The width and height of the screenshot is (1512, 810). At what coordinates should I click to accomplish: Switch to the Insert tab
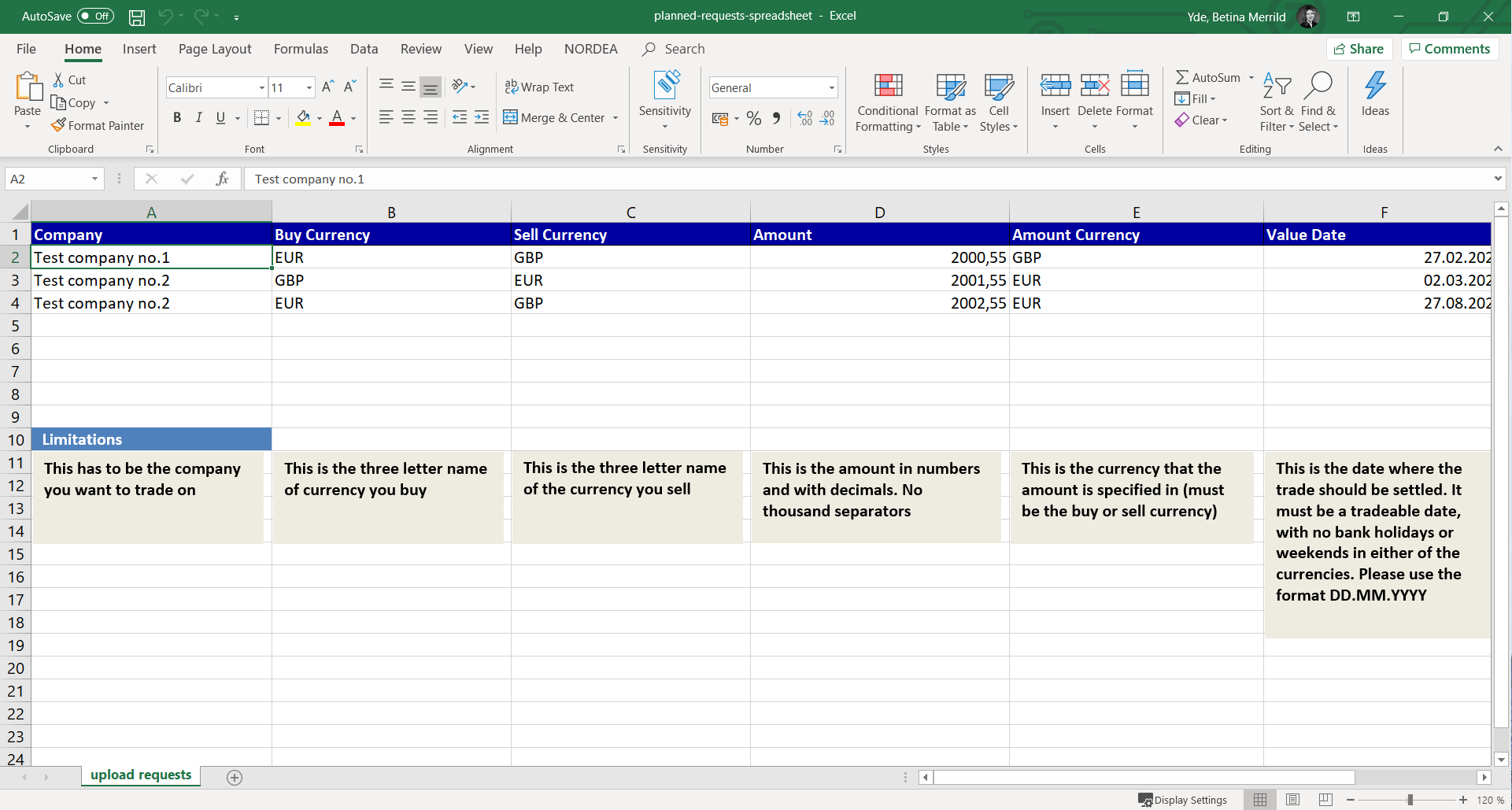139,49
